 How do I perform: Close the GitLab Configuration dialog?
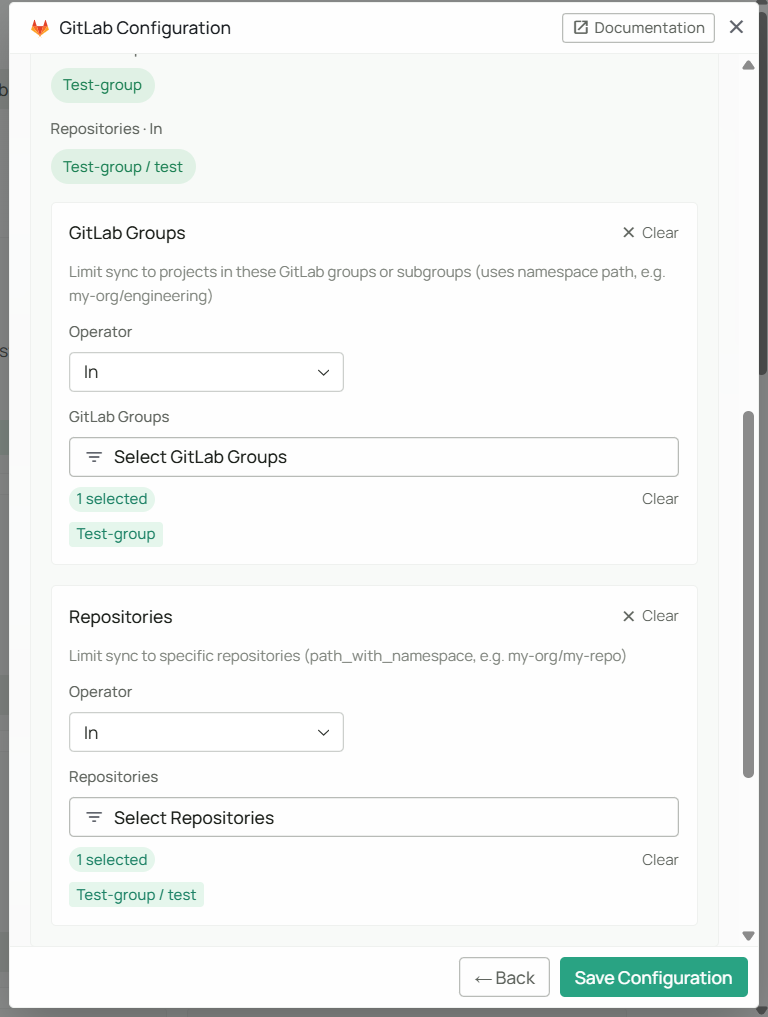click(x=736, y=27)
